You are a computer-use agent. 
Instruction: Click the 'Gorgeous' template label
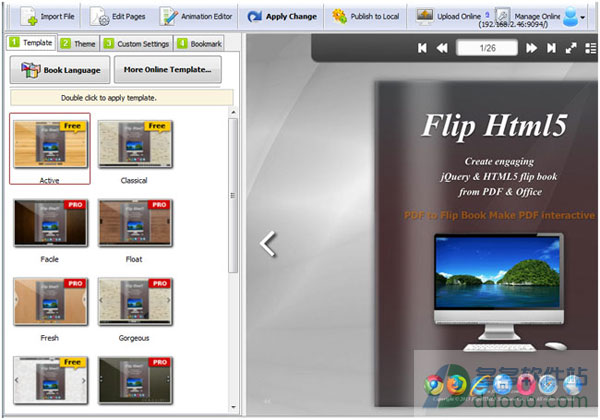134,338
